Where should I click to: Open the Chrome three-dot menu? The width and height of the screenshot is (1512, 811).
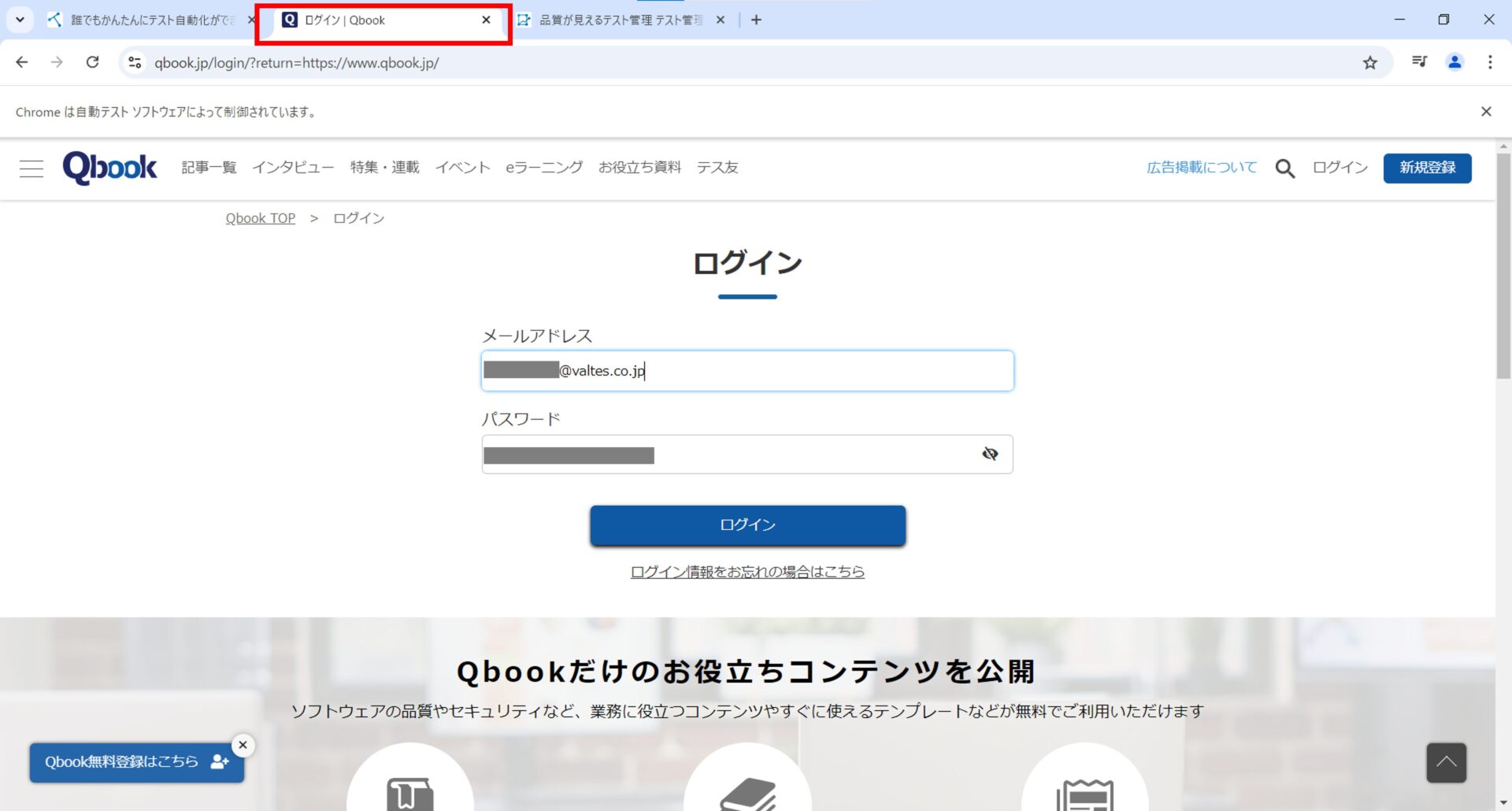(x=1490, y=62)
